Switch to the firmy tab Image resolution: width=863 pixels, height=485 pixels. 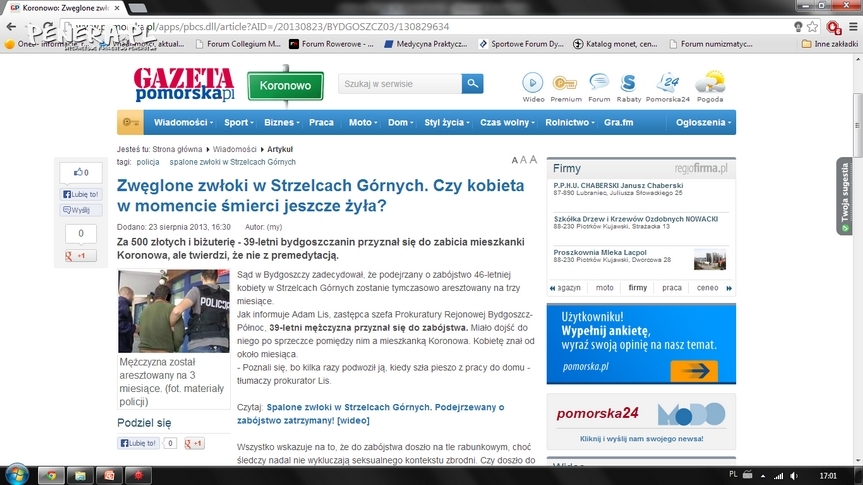click(638, 287)
